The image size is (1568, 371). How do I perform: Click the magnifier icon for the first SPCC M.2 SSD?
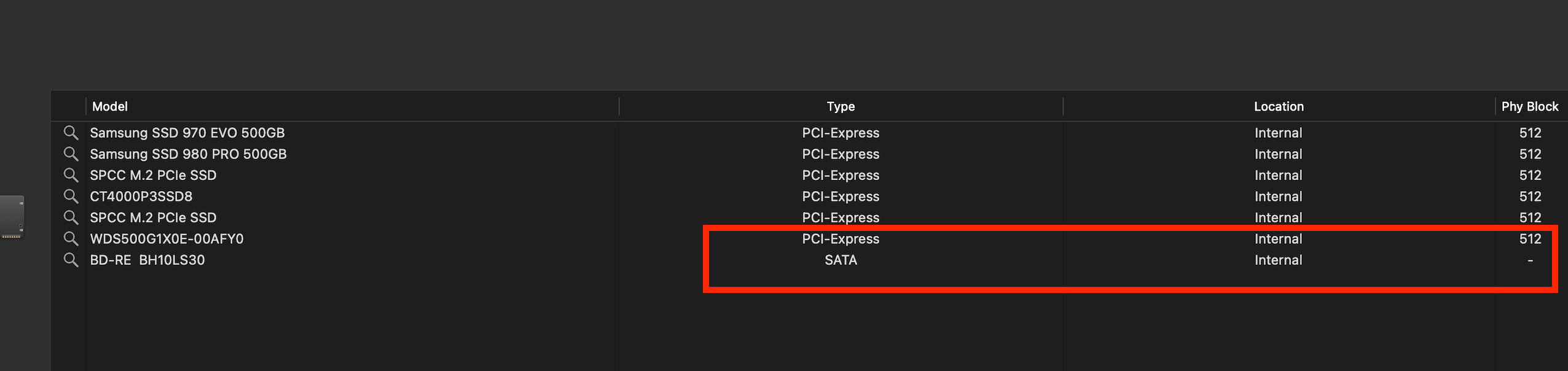71,175
